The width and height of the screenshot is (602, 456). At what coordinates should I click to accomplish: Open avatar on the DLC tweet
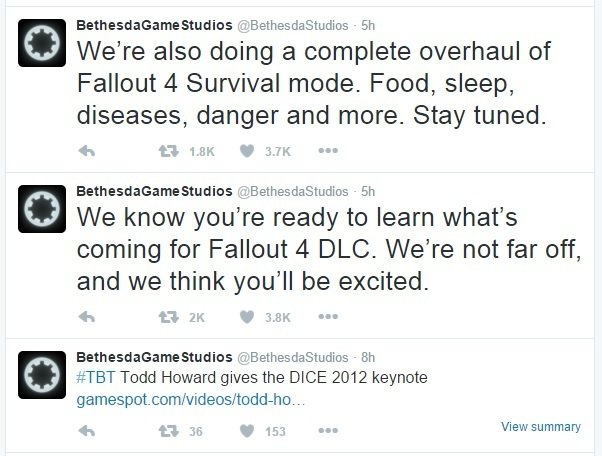tap(42, 209)
